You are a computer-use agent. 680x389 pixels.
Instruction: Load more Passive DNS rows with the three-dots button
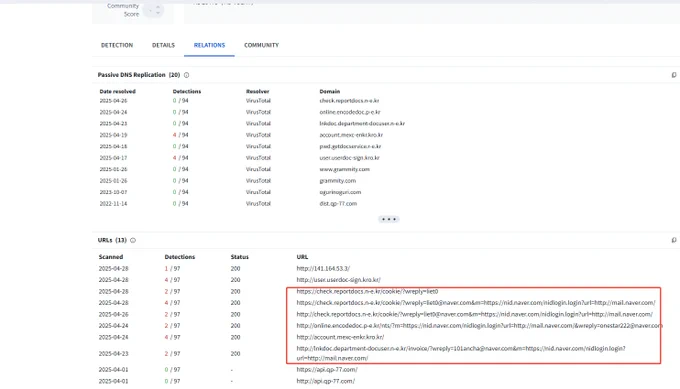[x=389, y=219]
